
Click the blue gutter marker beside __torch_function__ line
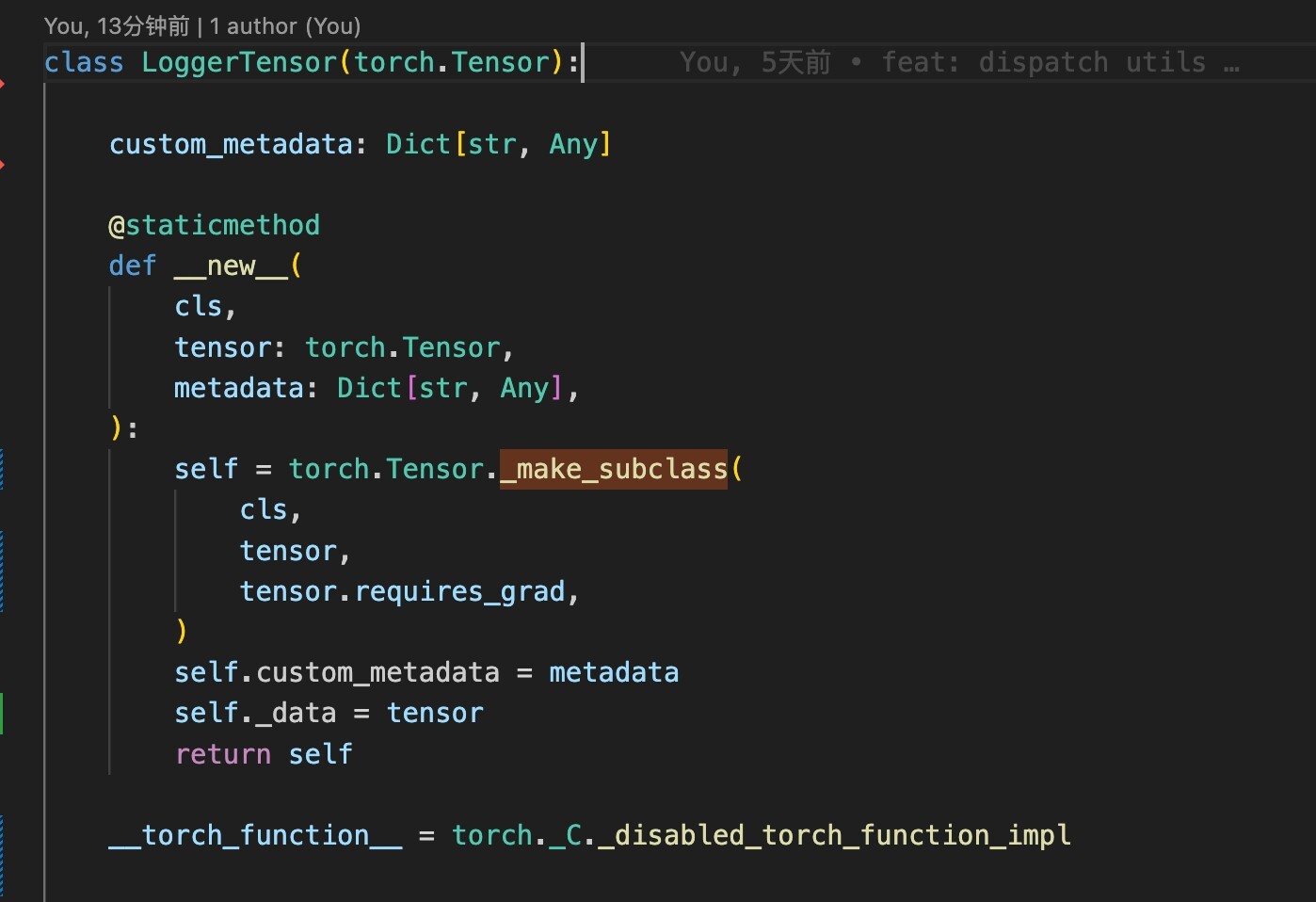click(x=2, y=847)
